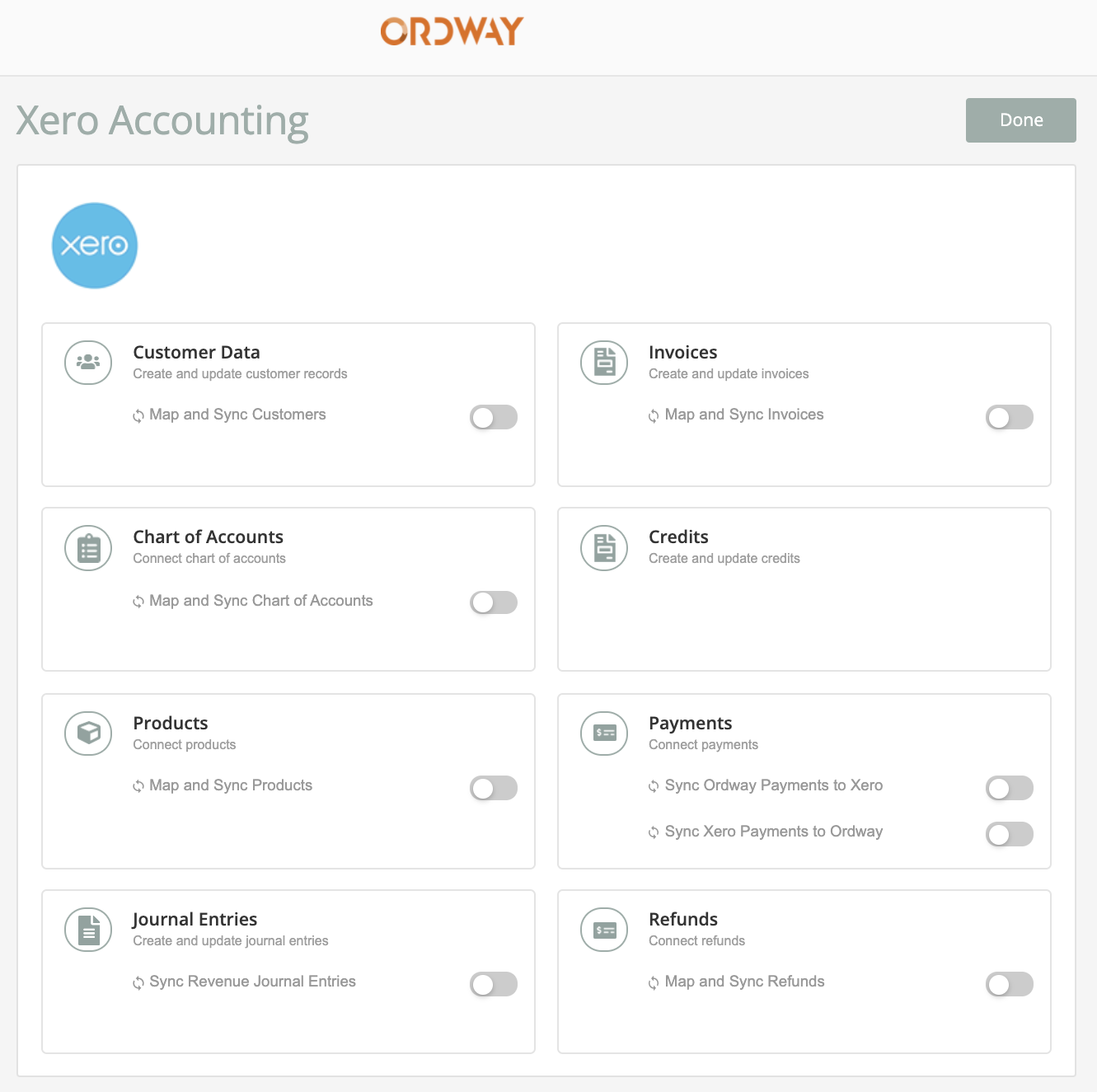Turn on Sync Xero Payments to Ordway toggle

(1010, 834)
